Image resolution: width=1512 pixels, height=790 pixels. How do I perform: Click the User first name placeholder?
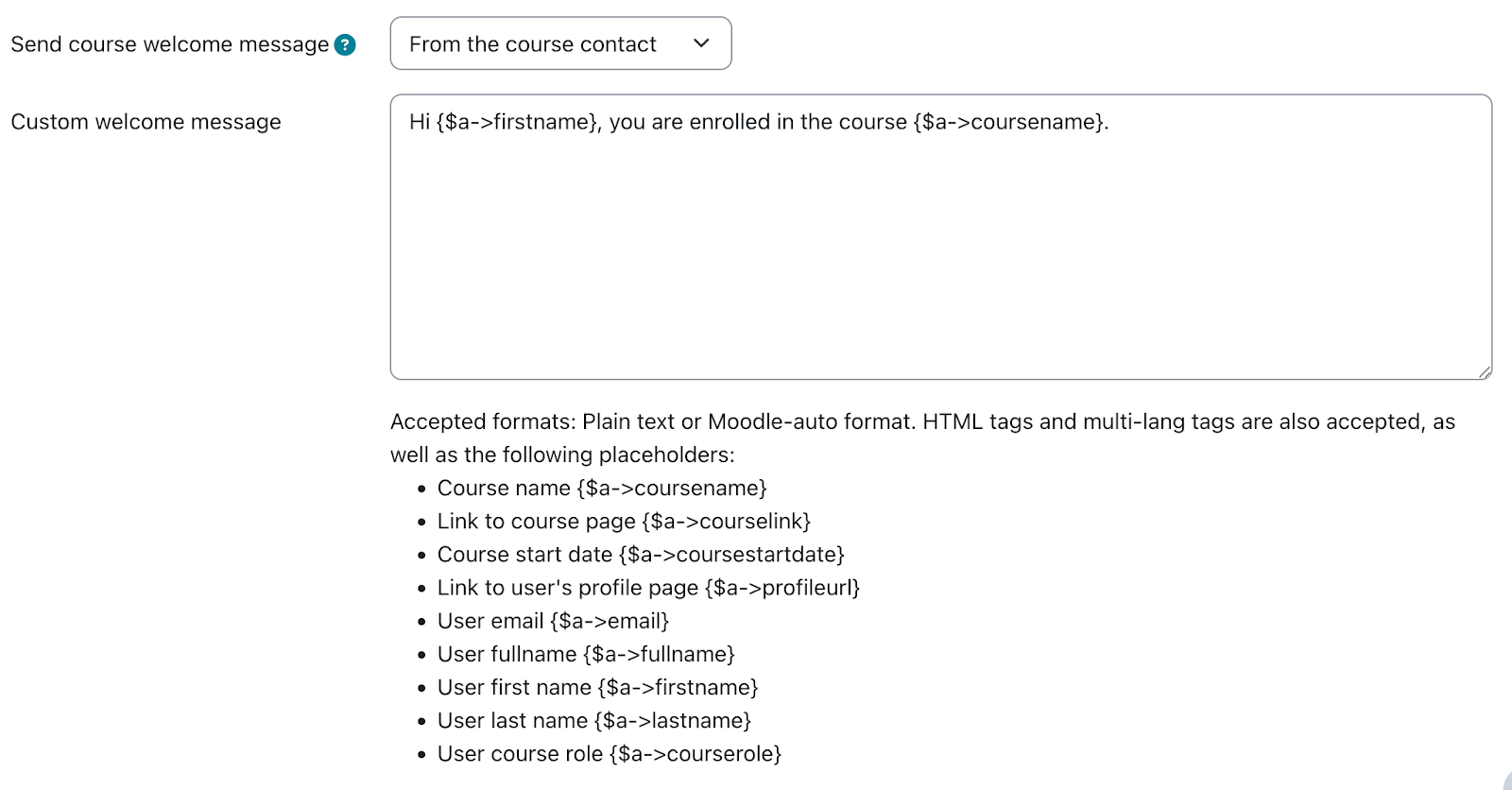point(597,687)
